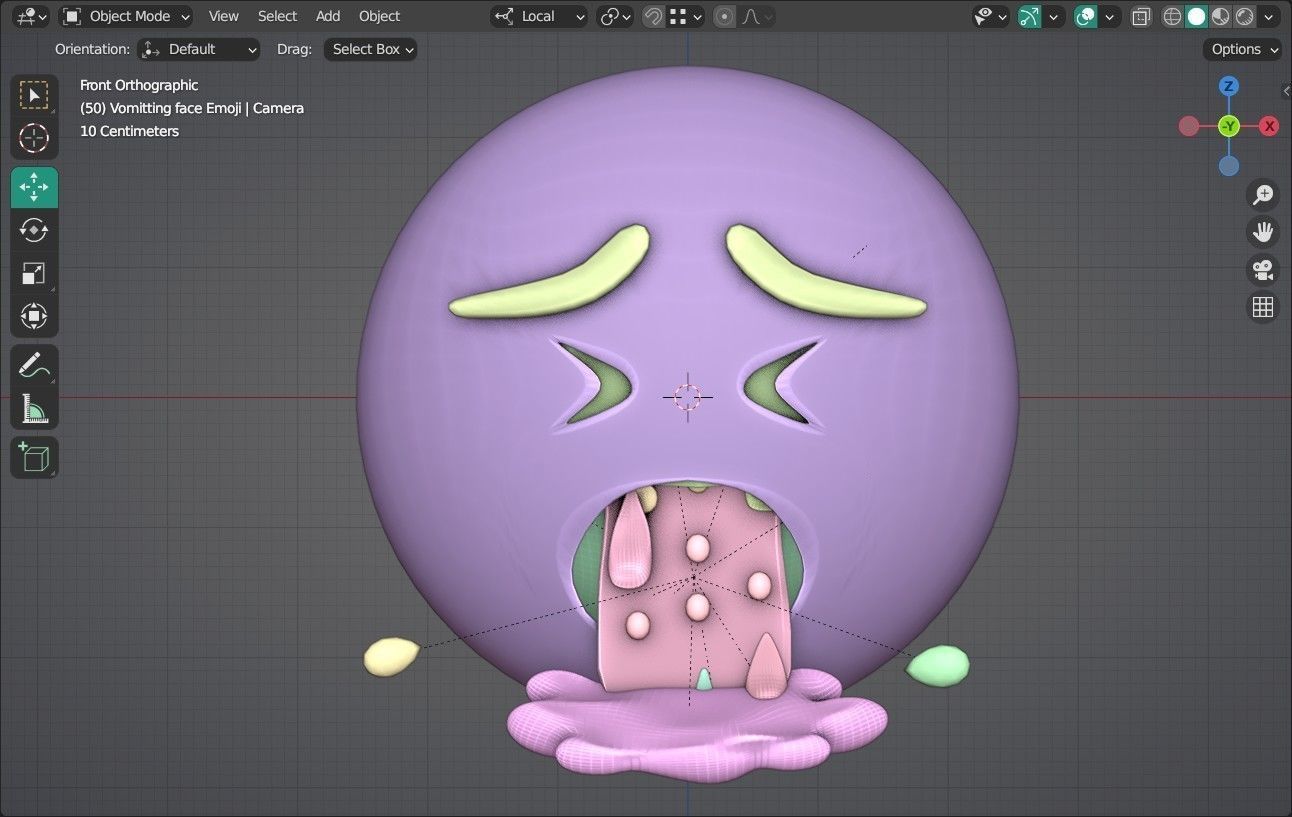Click the 'Vomitting face Emoji | Camera' text

click(208, 108)
